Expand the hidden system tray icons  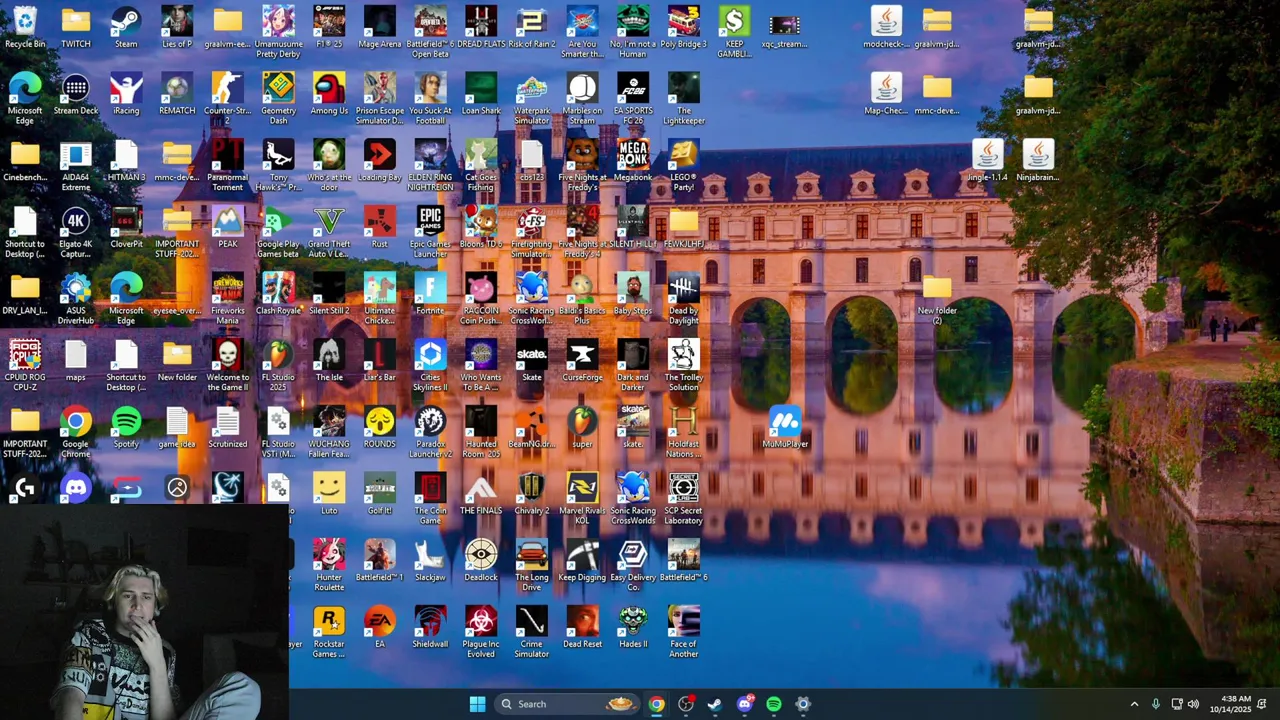(1134, 704)
